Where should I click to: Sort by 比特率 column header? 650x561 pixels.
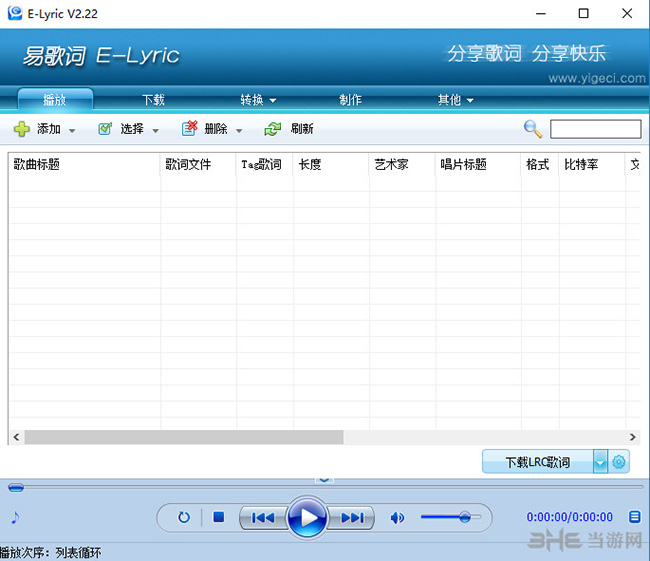(592, 165)
